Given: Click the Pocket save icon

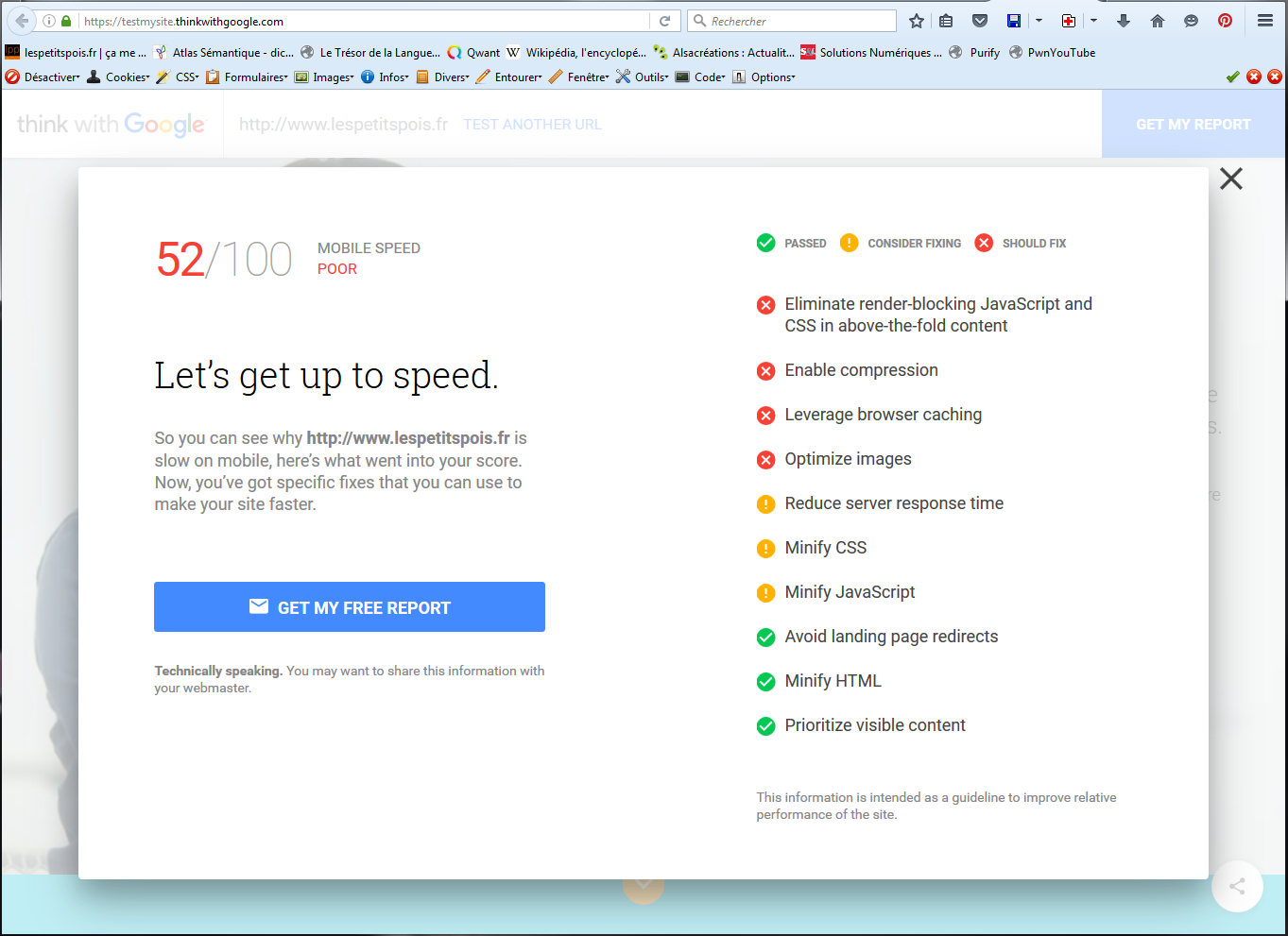Looking at the screenshot, I should click(x=980, y=21).
